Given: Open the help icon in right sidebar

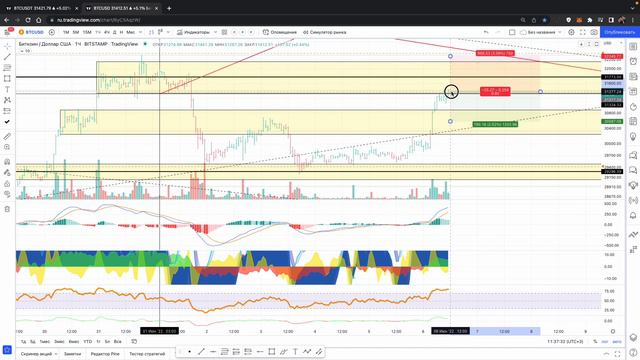Looking at the screenshot, I should point(633,353).
